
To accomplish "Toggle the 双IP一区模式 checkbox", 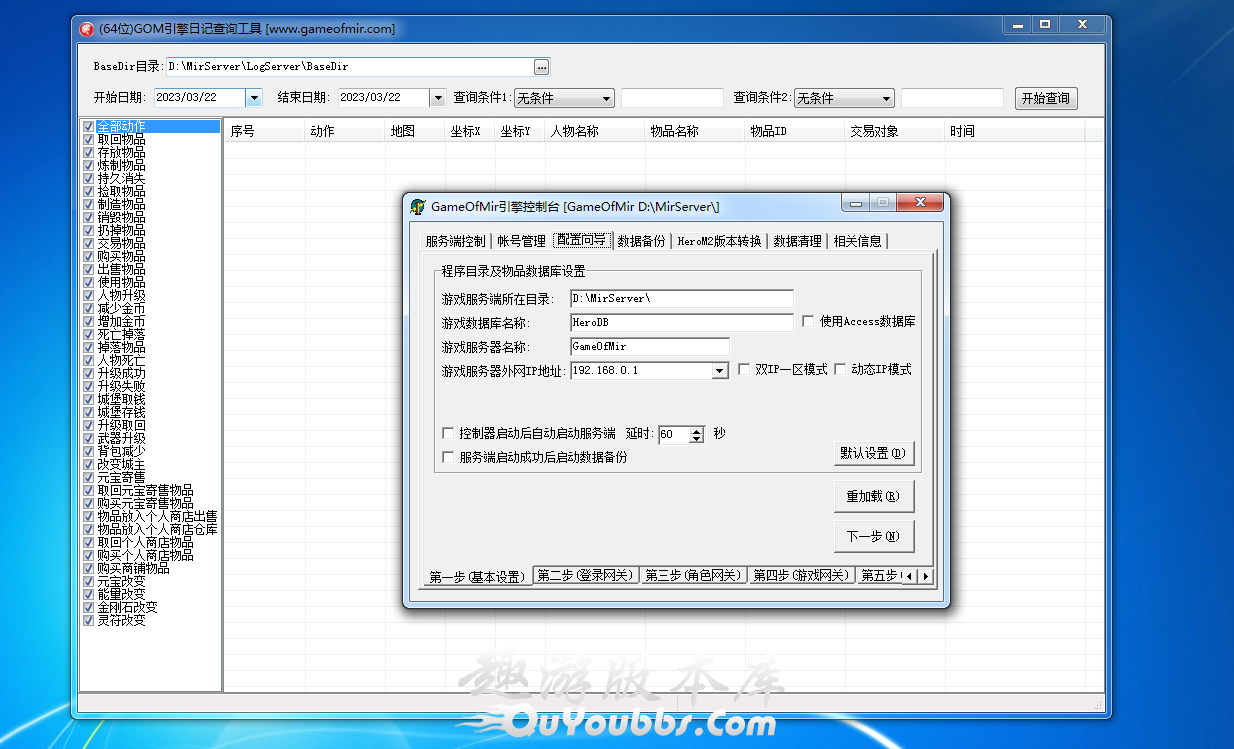I will [744, 370].
